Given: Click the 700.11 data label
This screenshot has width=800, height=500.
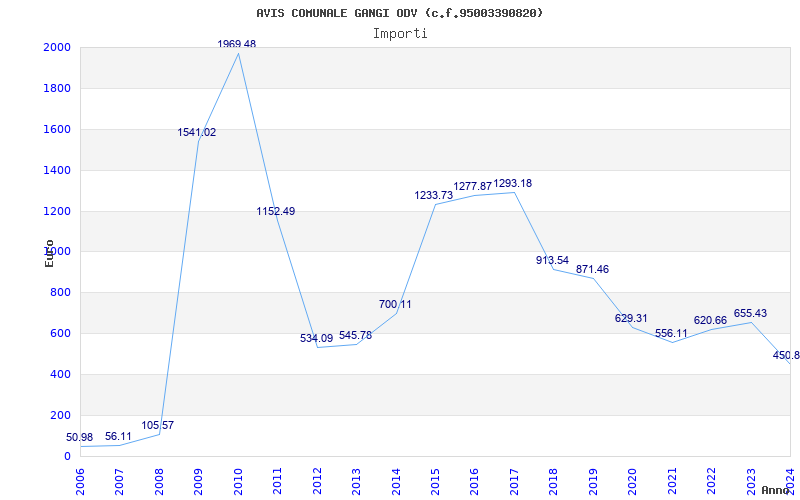Looking at the screenshot, I should pyautogui.click(x=395, y=305).
